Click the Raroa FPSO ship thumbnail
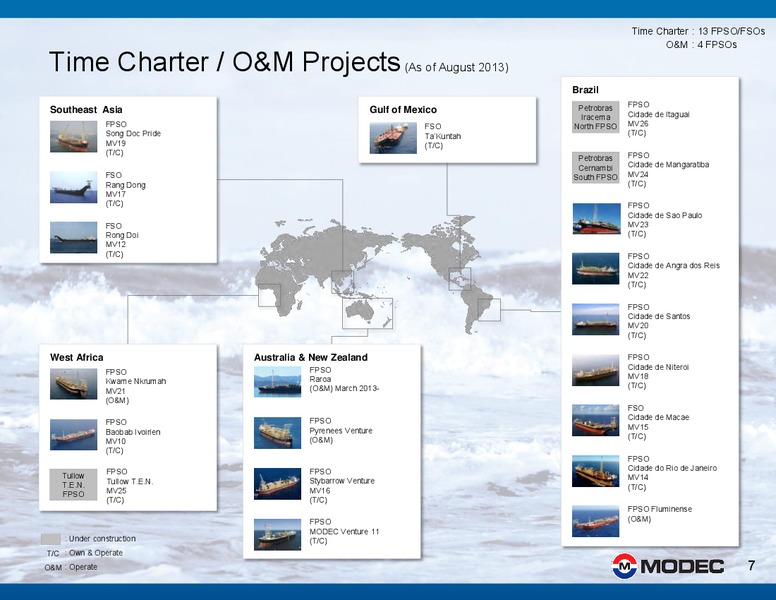 [277, 382]
